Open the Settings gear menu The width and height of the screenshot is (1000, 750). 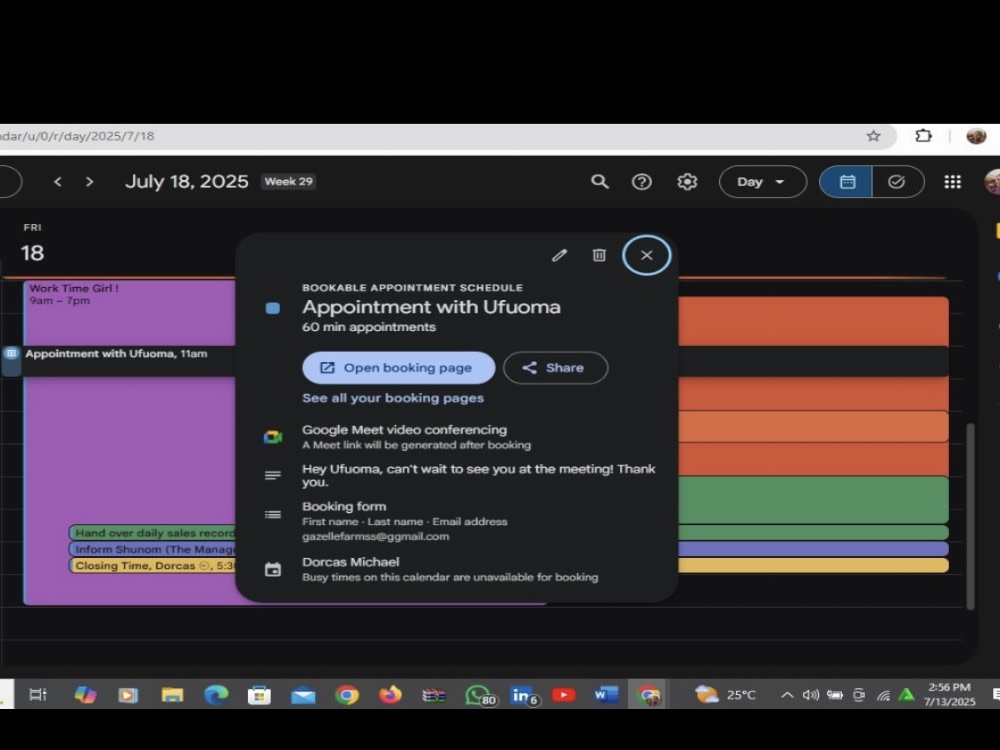687,182
